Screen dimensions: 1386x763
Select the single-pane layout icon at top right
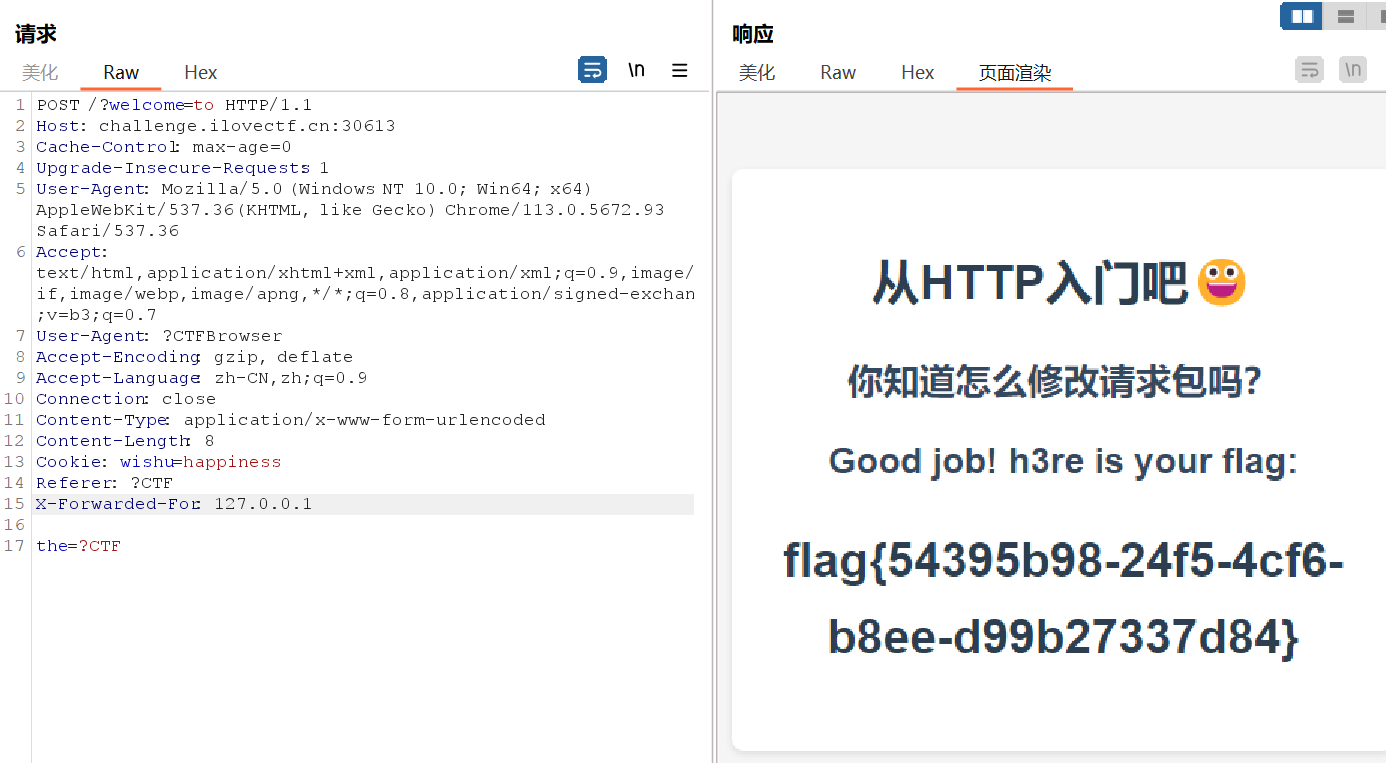point(1382,16)
